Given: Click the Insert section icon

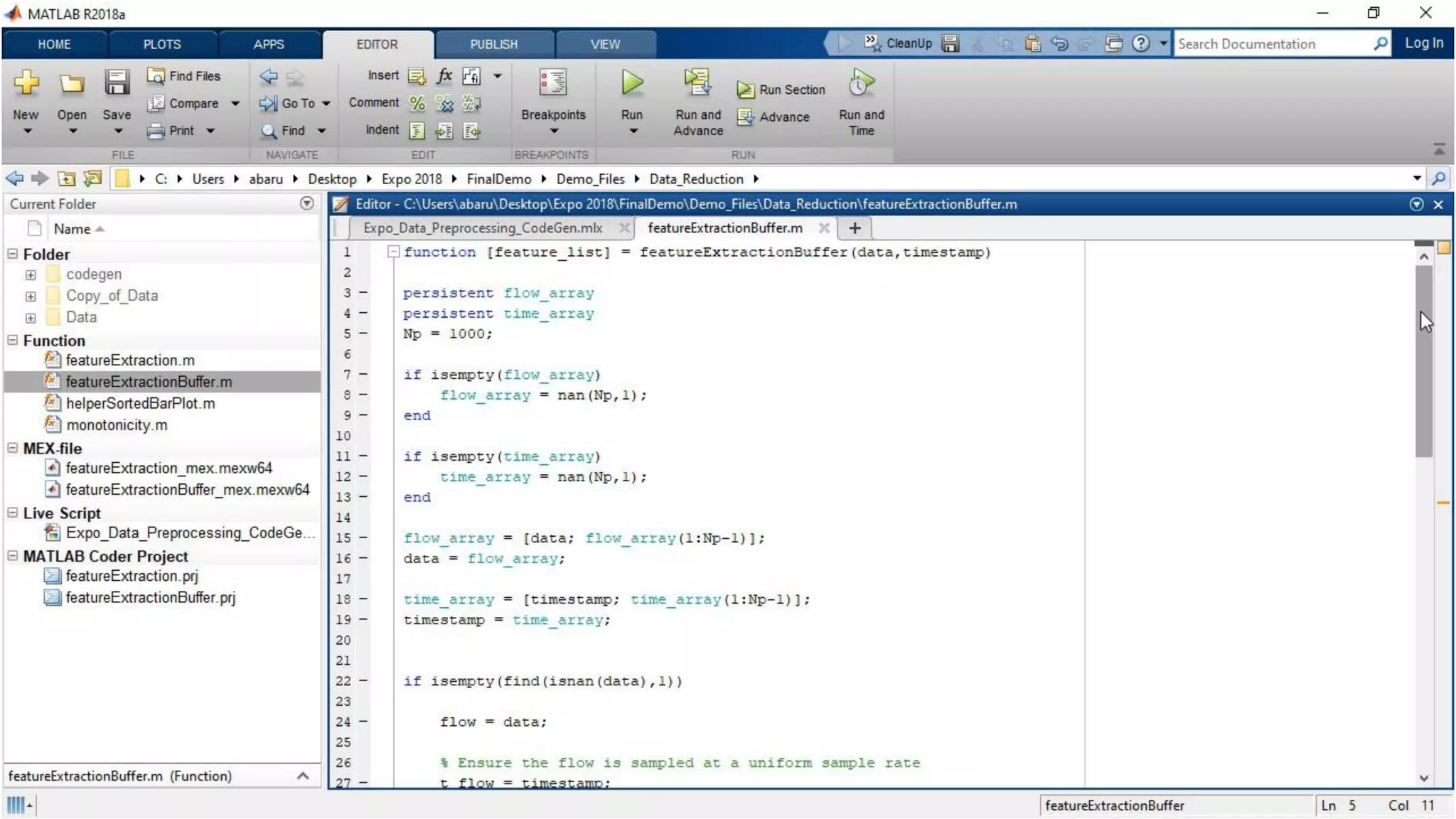Looking at the screenshot, I should (x=417, y=75).
